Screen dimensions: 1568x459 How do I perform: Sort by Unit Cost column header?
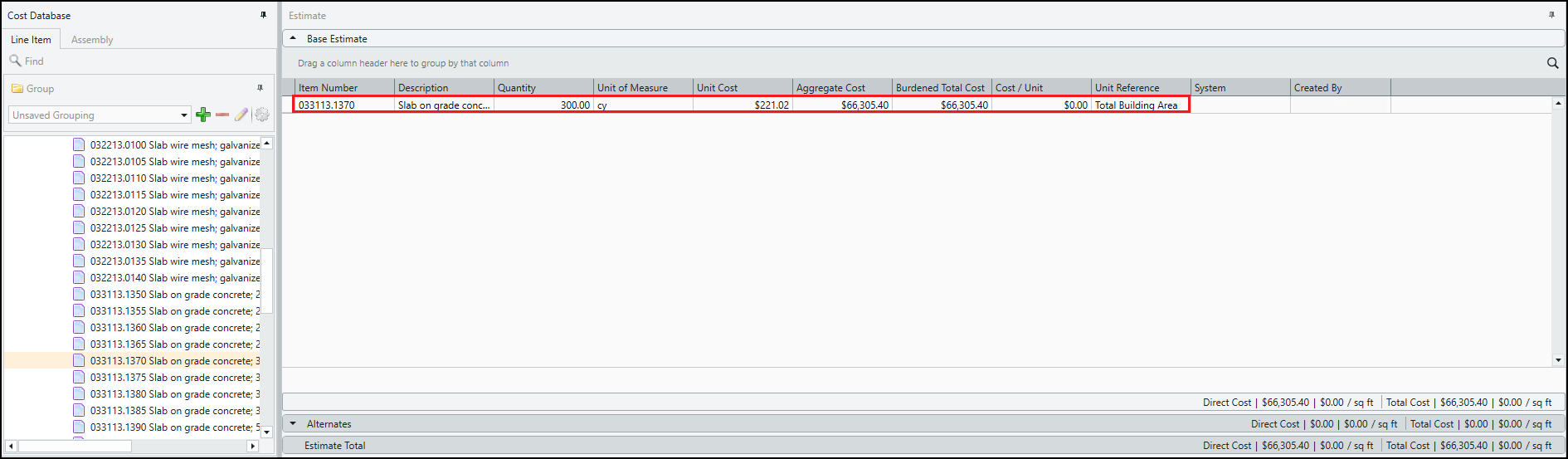[743, 87]
